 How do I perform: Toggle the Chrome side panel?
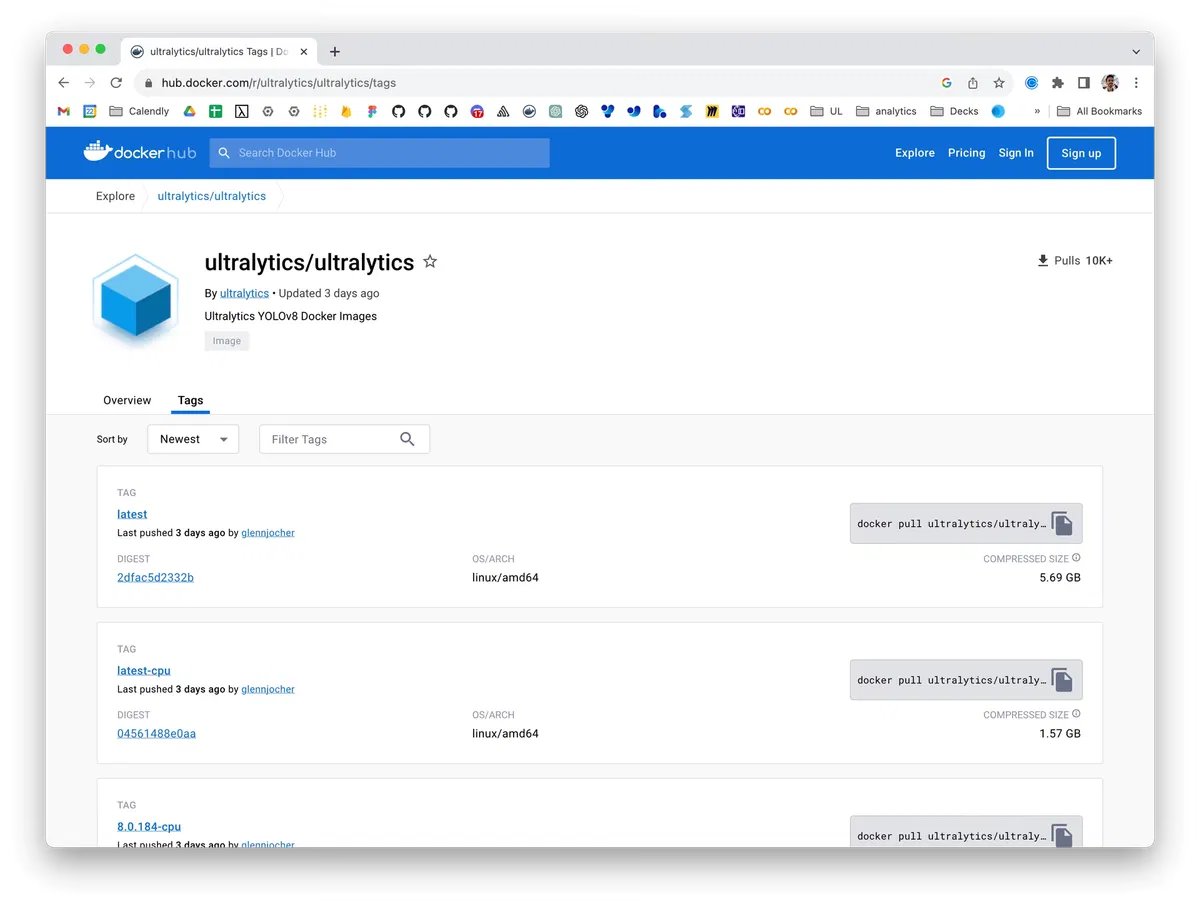1084,83
